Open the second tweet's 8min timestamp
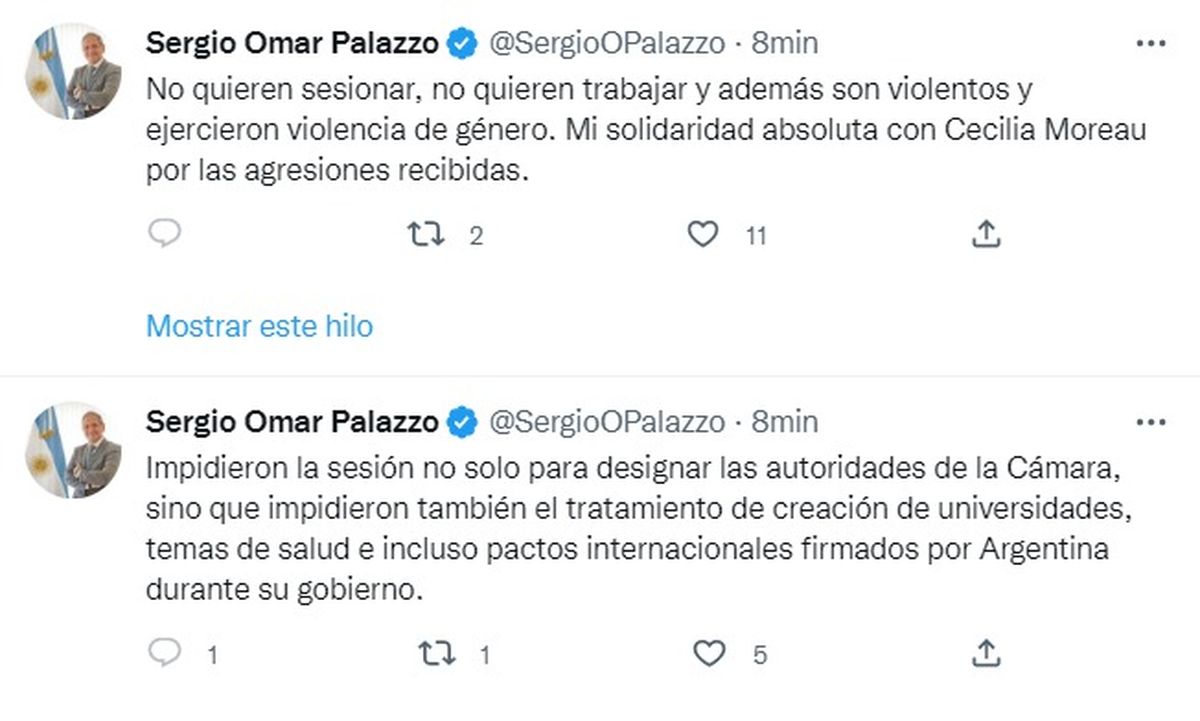Screen dimensions: 1200x721 [785, 422]
